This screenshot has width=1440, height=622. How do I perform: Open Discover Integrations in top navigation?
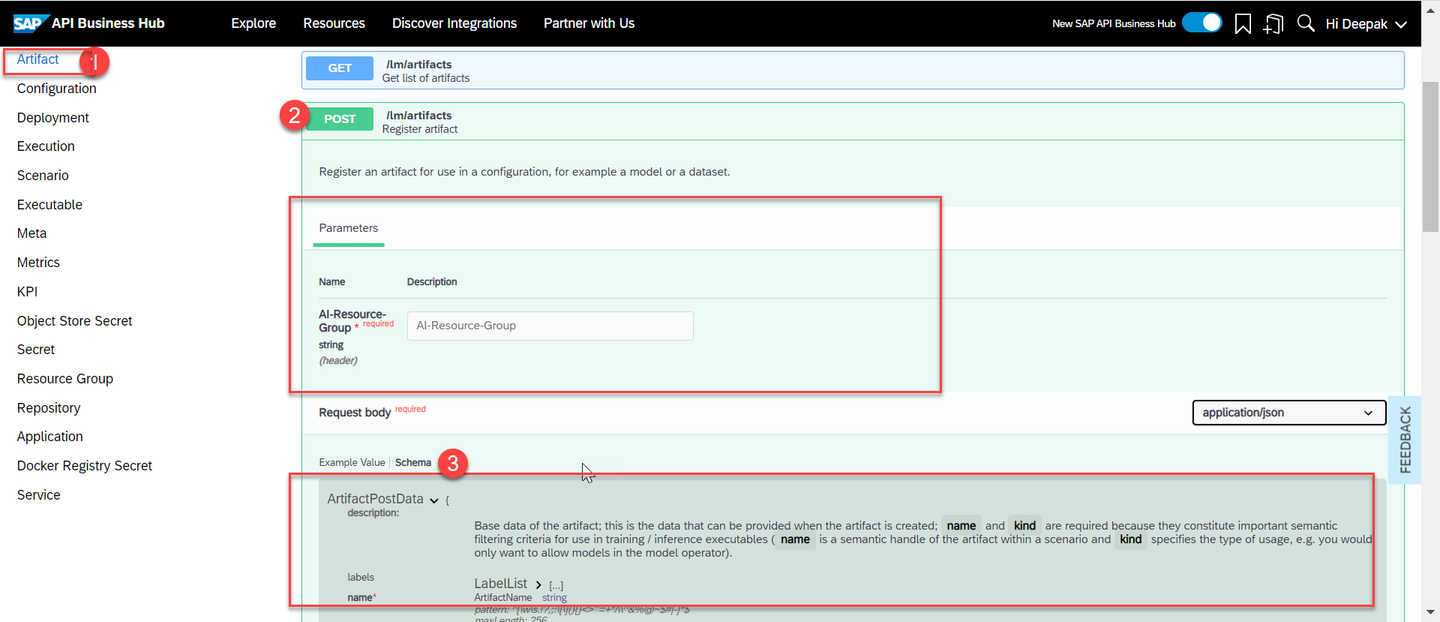[x=454, y=23]
